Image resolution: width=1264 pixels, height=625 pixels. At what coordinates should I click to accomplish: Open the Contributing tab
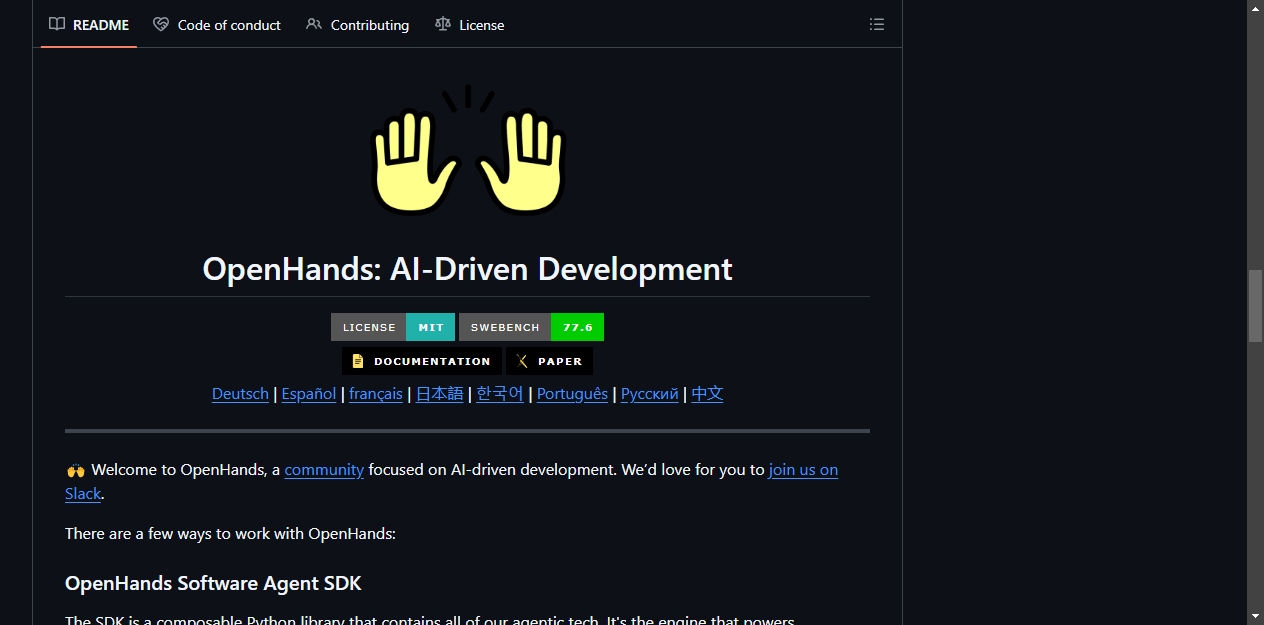358,25
